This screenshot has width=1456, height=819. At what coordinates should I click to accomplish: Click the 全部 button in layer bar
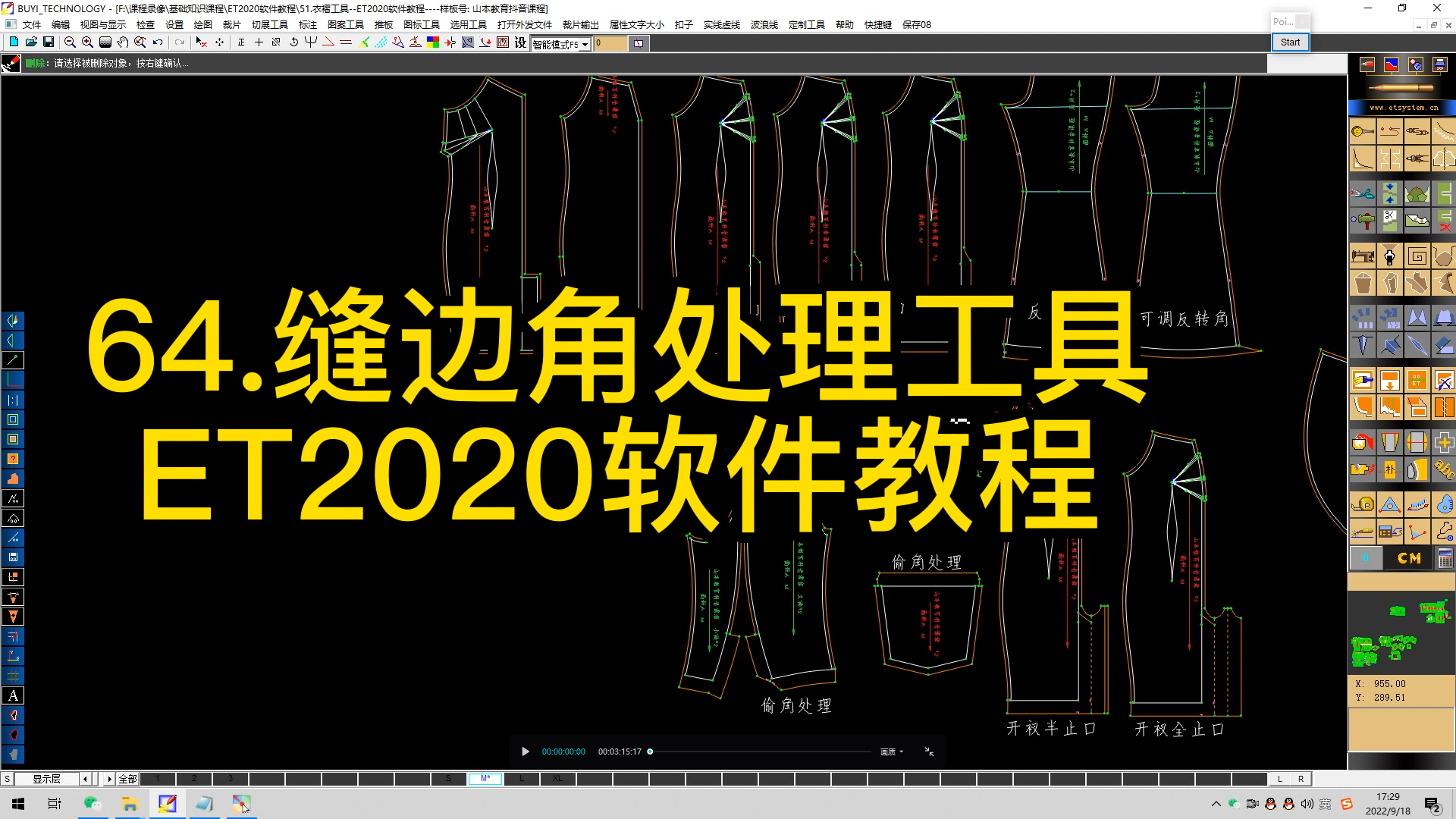click(x=127, y=779)
